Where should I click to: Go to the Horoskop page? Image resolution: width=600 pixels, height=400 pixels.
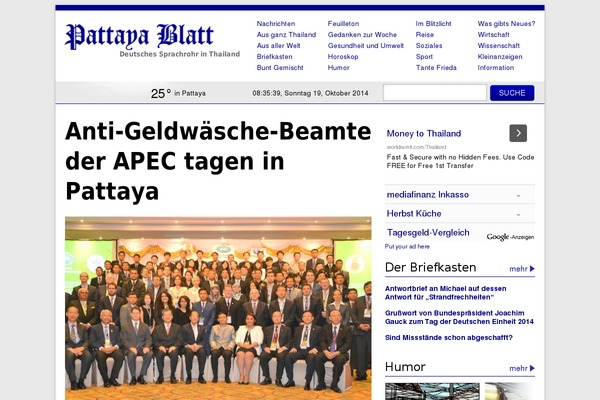[x=343, y=57]
